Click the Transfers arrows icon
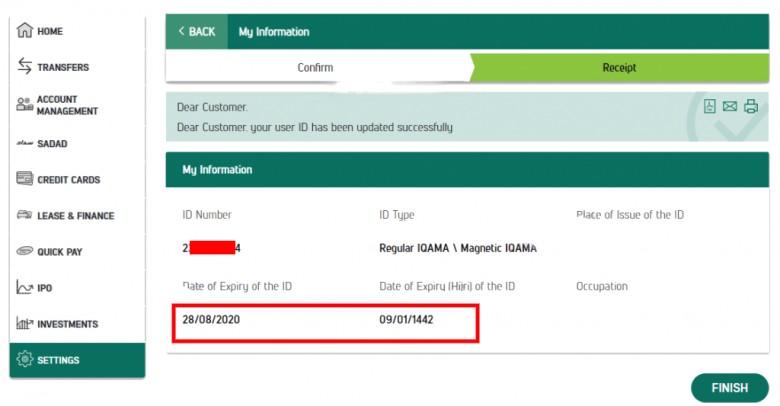This screenshot has height=406, width=780. click(x=24, y=66)
